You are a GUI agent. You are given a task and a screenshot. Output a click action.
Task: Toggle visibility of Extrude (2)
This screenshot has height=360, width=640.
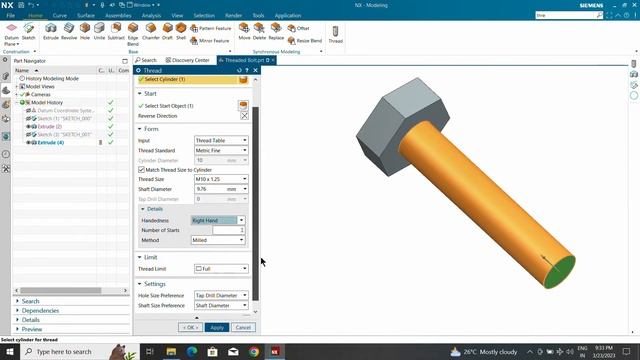pos(29,127)
